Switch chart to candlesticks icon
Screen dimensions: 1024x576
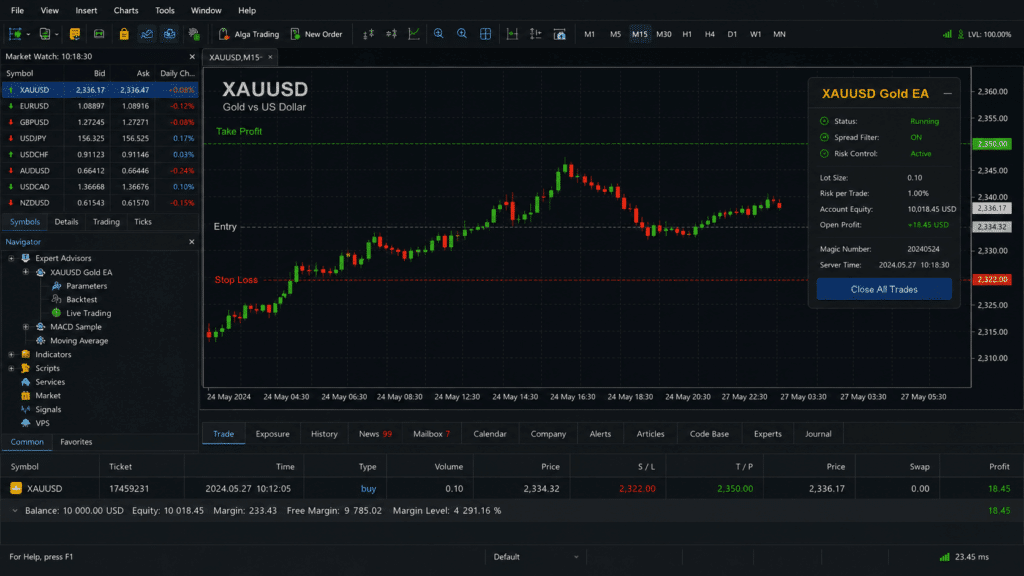click(391, 34)
